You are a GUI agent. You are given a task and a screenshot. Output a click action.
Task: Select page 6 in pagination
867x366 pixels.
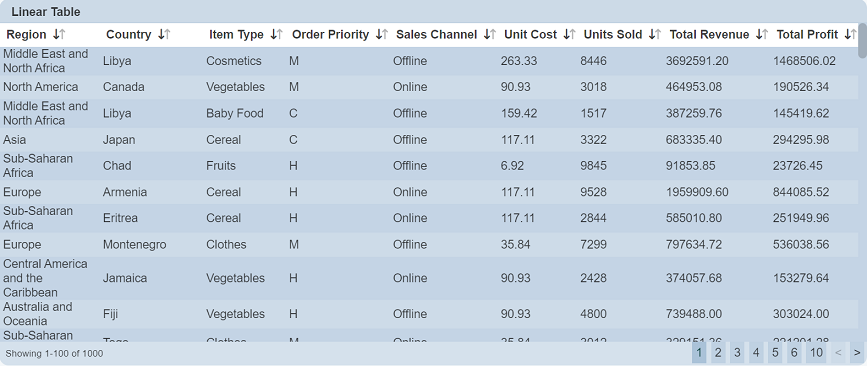pos(794,353)
